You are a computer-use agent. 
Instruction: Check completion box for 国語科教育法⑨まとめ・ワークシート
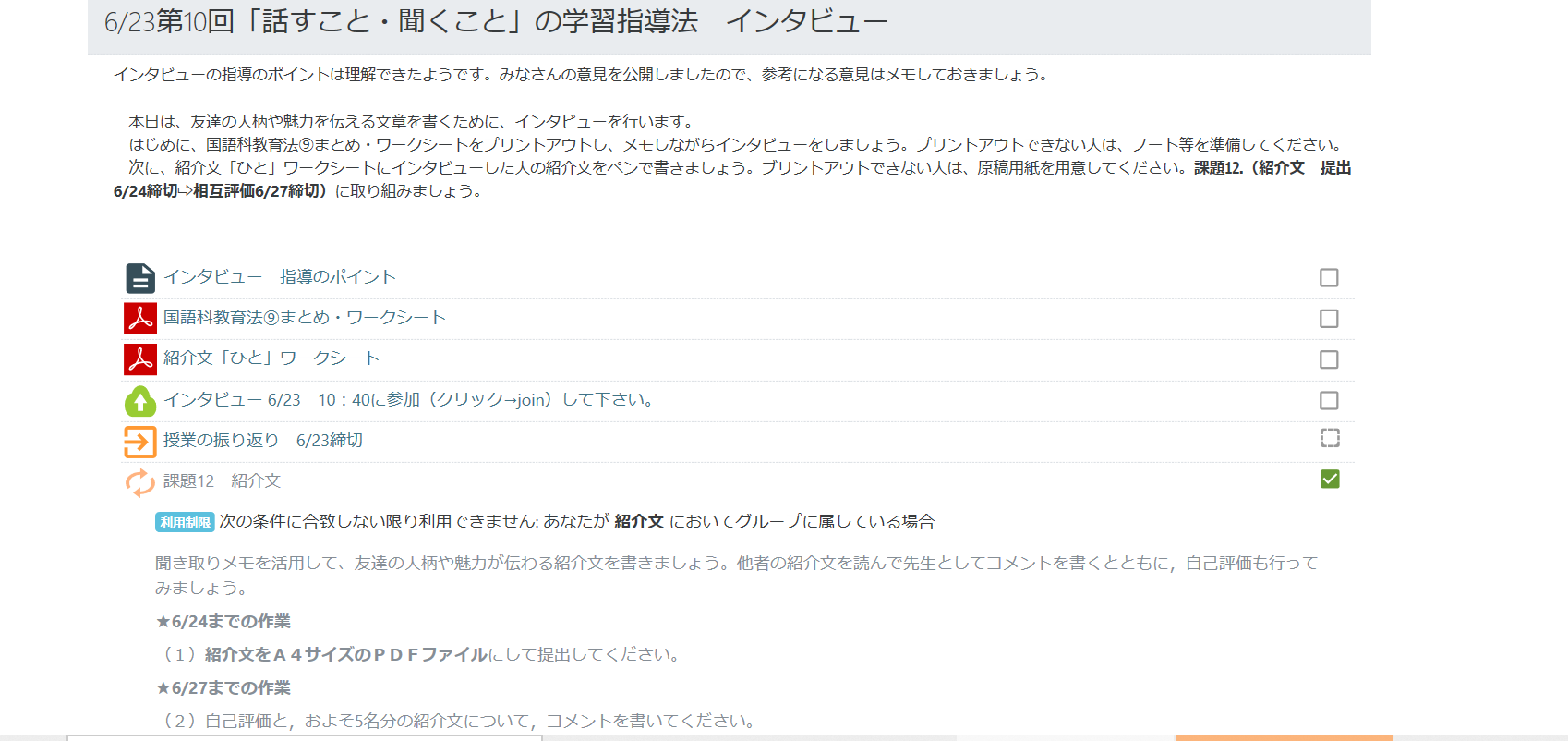[1329, 319]
